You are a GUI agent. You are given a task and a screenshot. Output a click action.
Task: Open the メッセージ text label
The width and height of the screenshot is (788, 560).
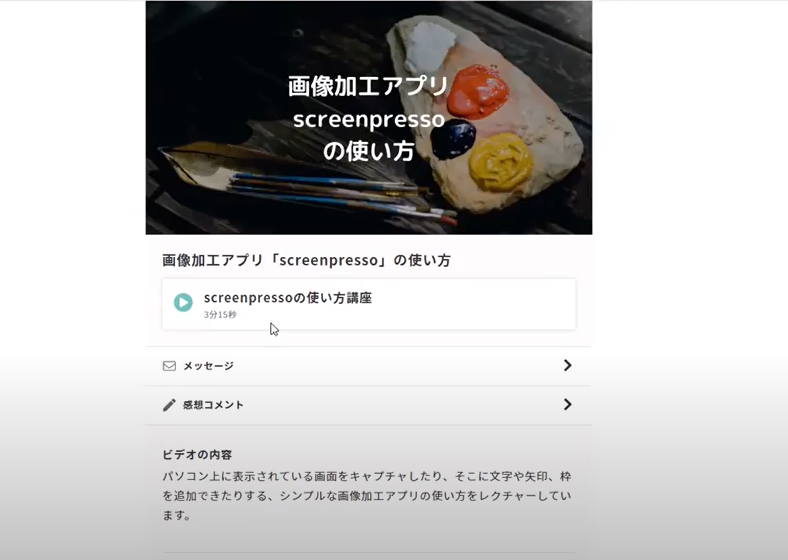coord(208,366)
